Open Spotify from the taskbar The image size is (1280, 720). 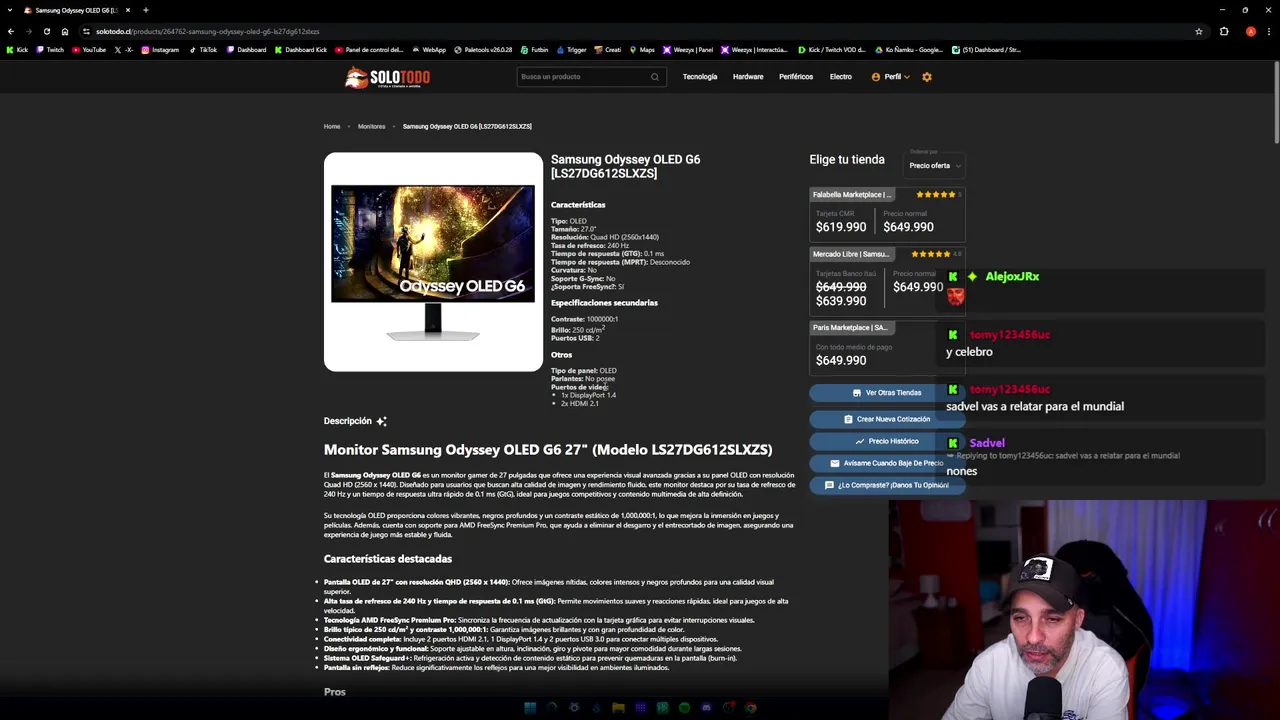click(684, 708)
